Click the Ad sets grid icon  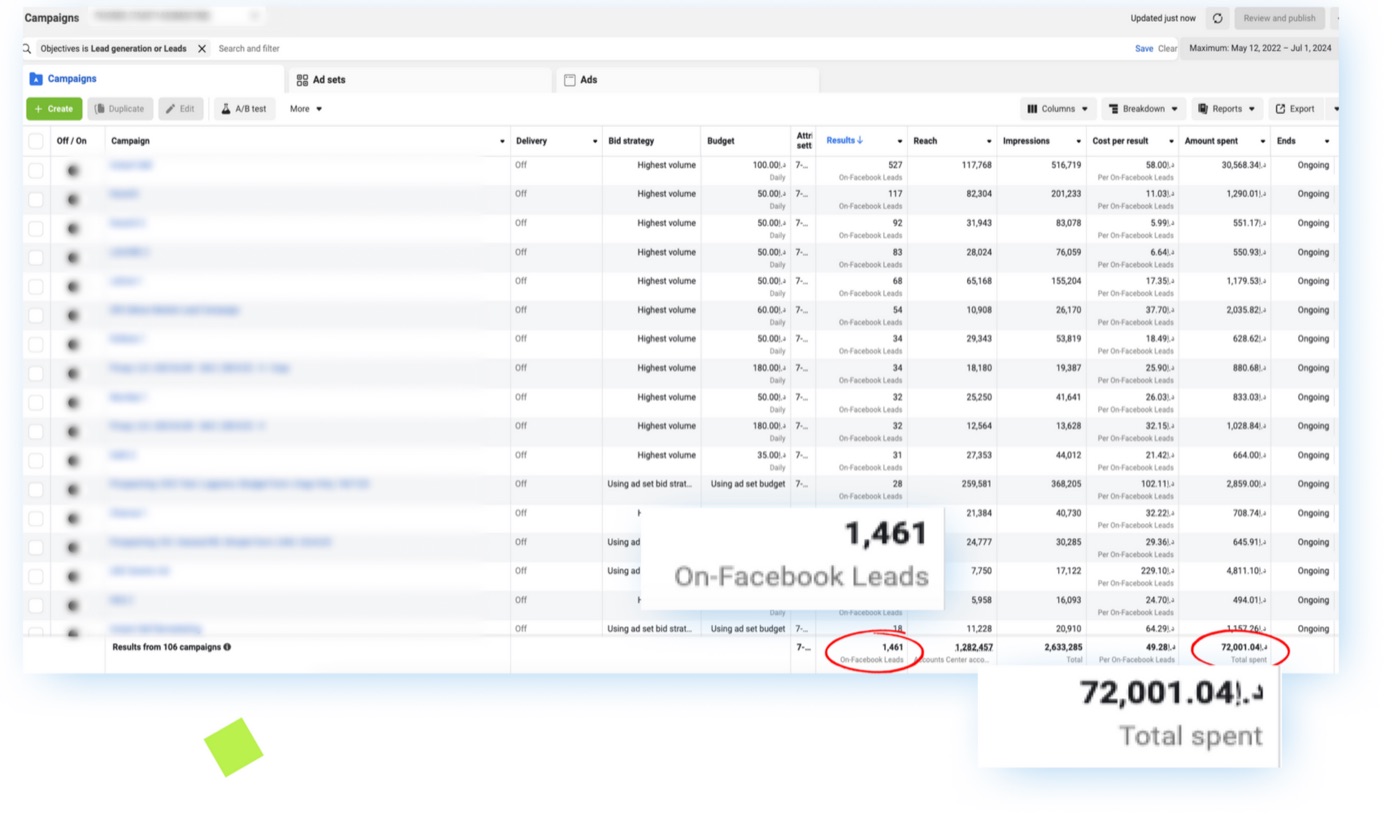[302, 80]
